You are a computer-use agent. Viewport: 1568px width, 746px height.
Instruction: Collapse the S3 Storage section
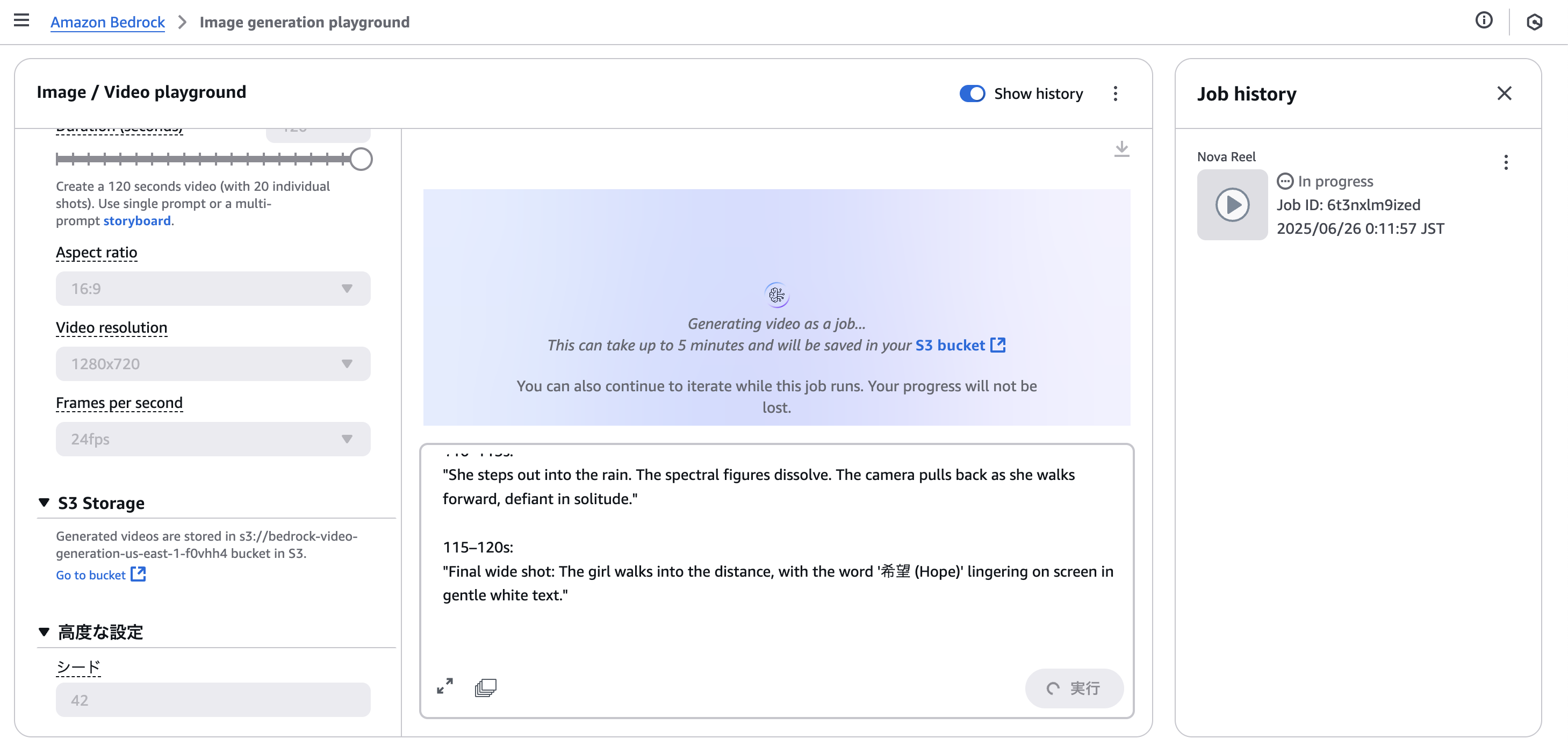(44, 503)
